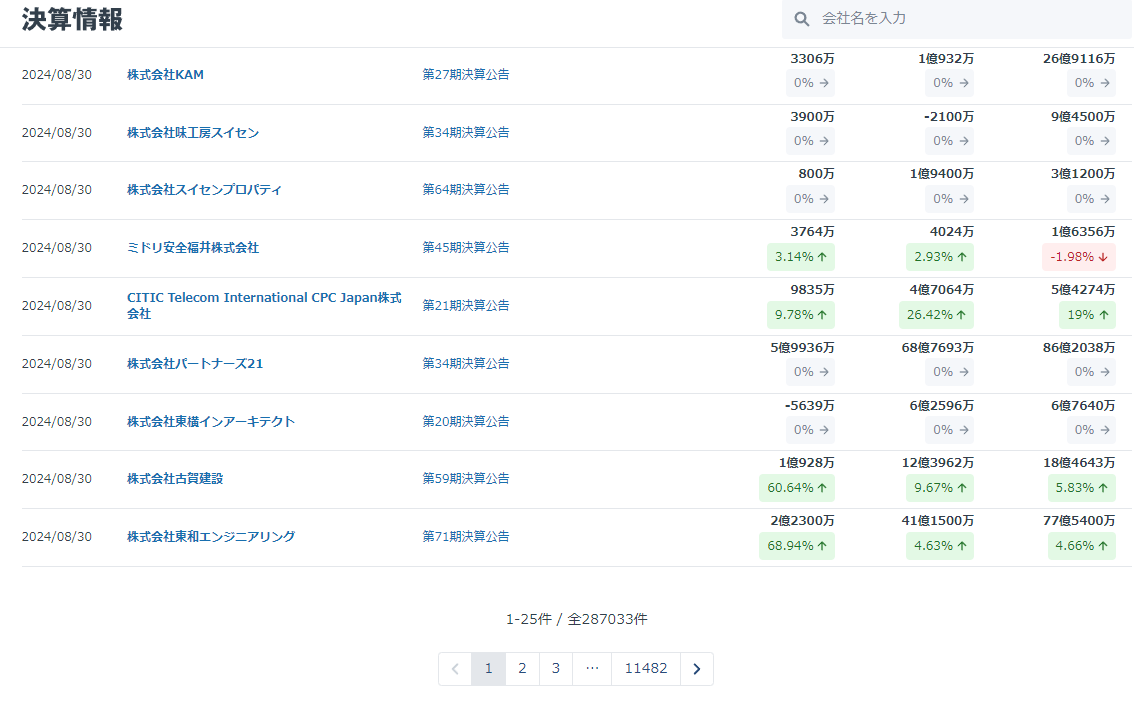This screenshot has width=1134, height=702.
Task: Click the search magnifier icon
Action: click(x=801, y=19)
